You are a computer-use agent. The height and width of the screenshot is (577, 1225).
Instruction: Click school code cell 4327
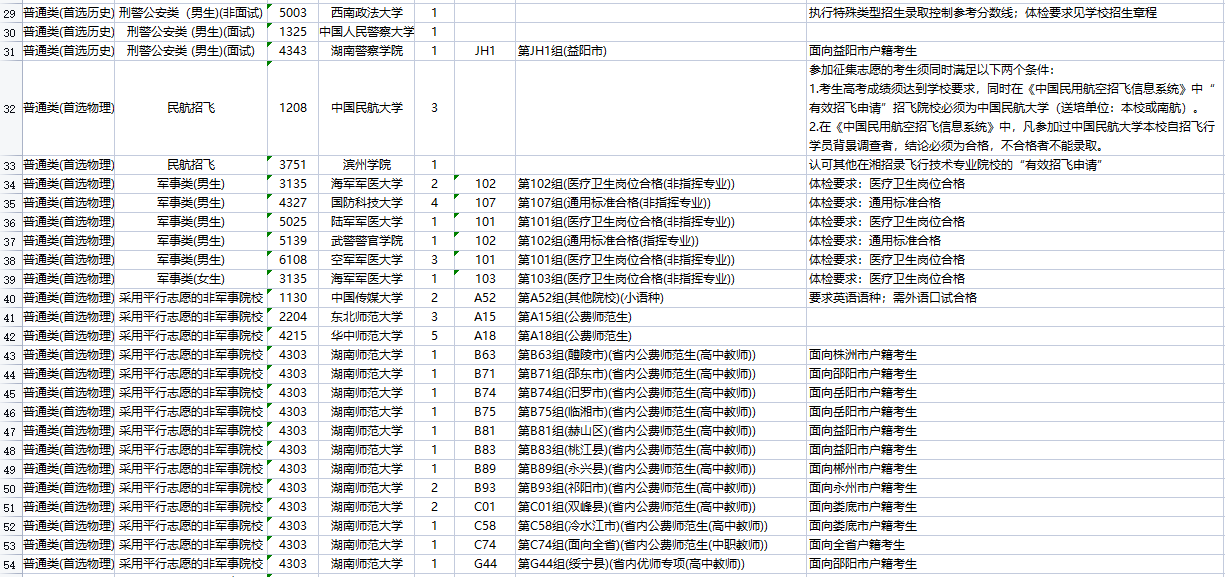coord(293,203)
